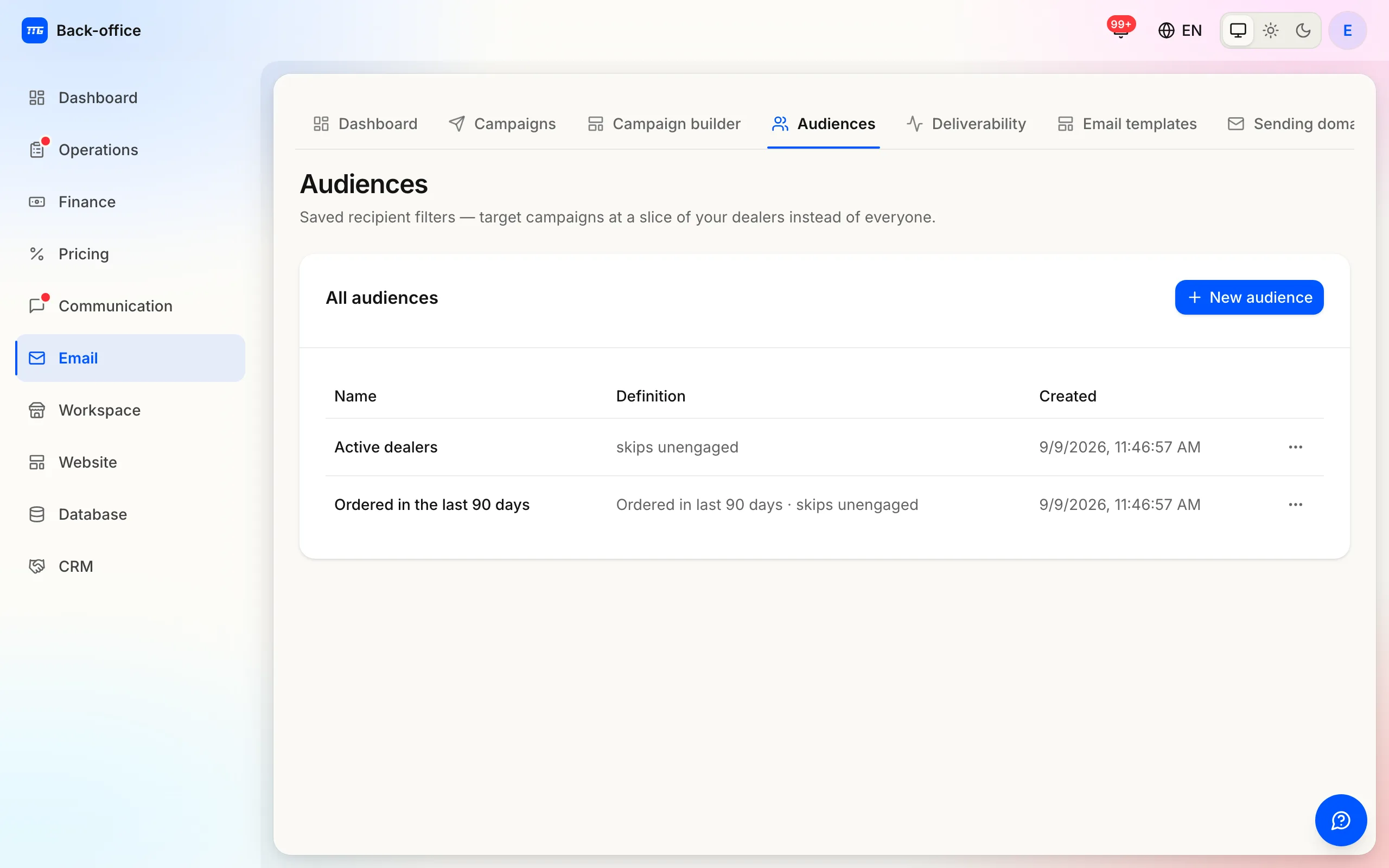This screenshot has height=868, width=1389.
Task: Open Operations in the sidebar
Action: click(130, 150)
